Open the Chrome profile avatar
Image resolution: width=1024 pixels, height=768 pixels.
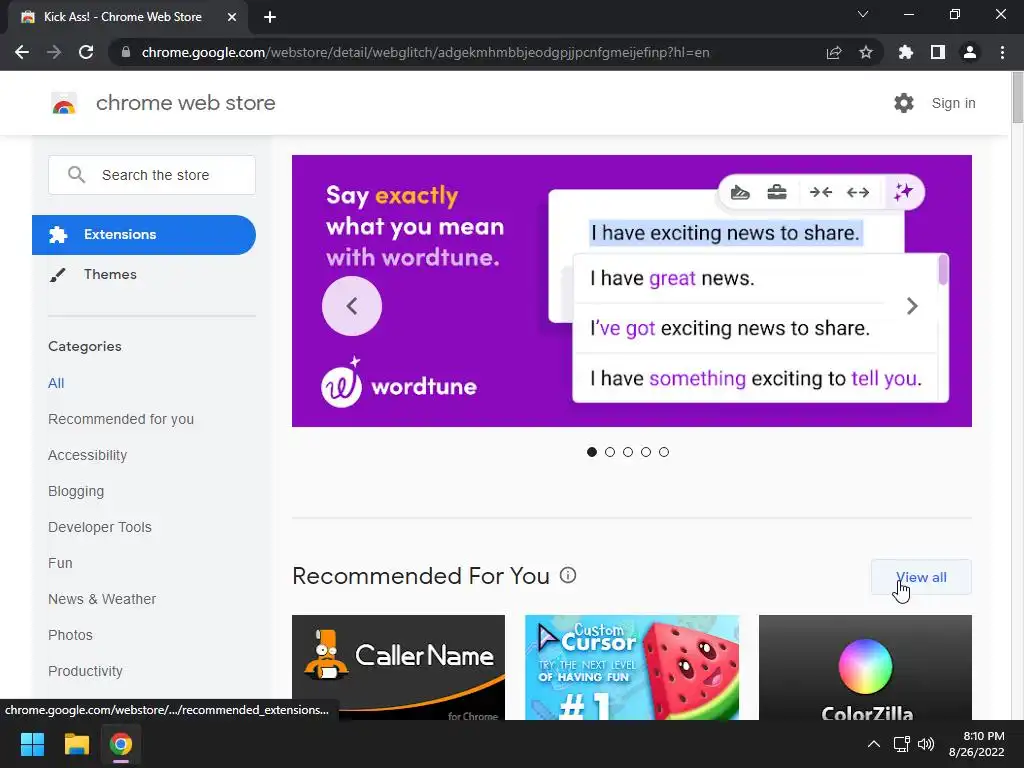(970, 52)
